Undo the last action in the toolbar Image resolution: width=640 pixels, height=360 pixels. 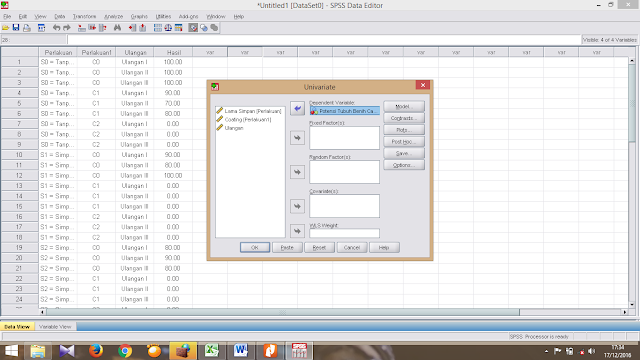(x=56, y=28)
